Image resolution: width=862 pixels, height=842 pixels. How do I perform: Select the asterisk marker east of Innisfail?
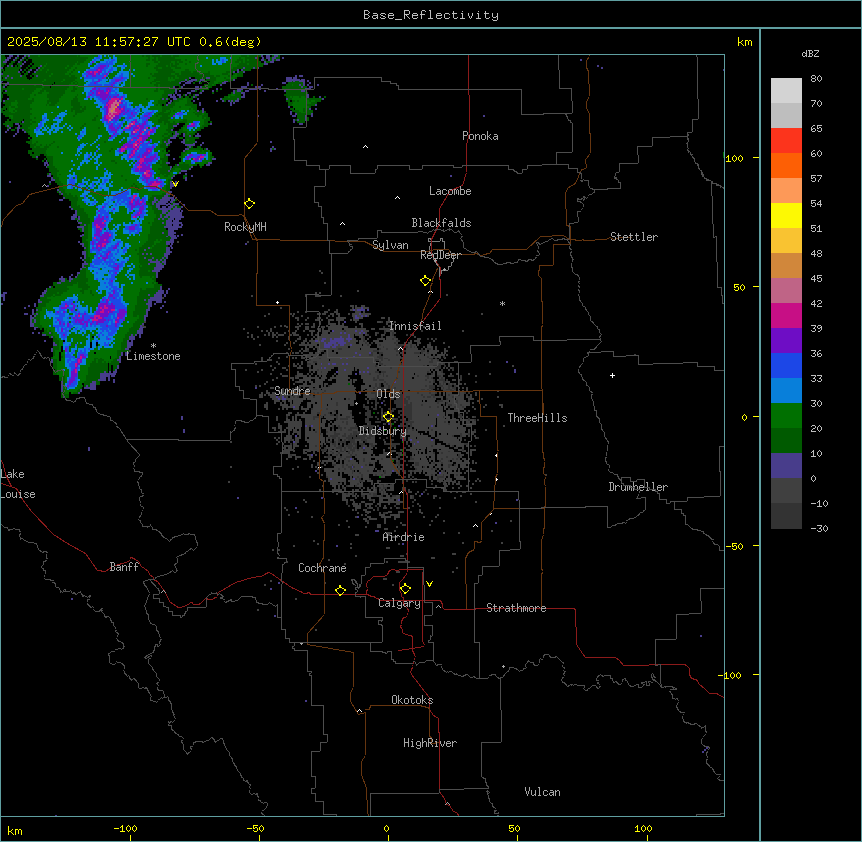click(502, 303)
